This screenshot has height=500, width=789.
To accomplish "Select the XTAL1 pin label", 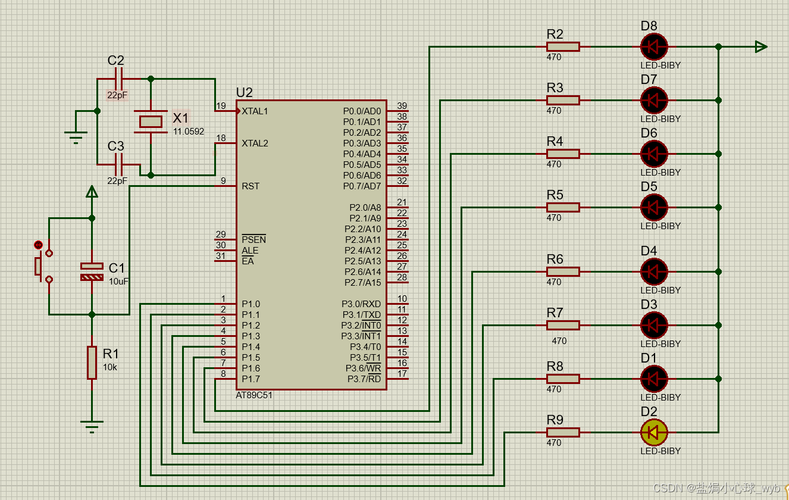I will click(x=255, y=111).
